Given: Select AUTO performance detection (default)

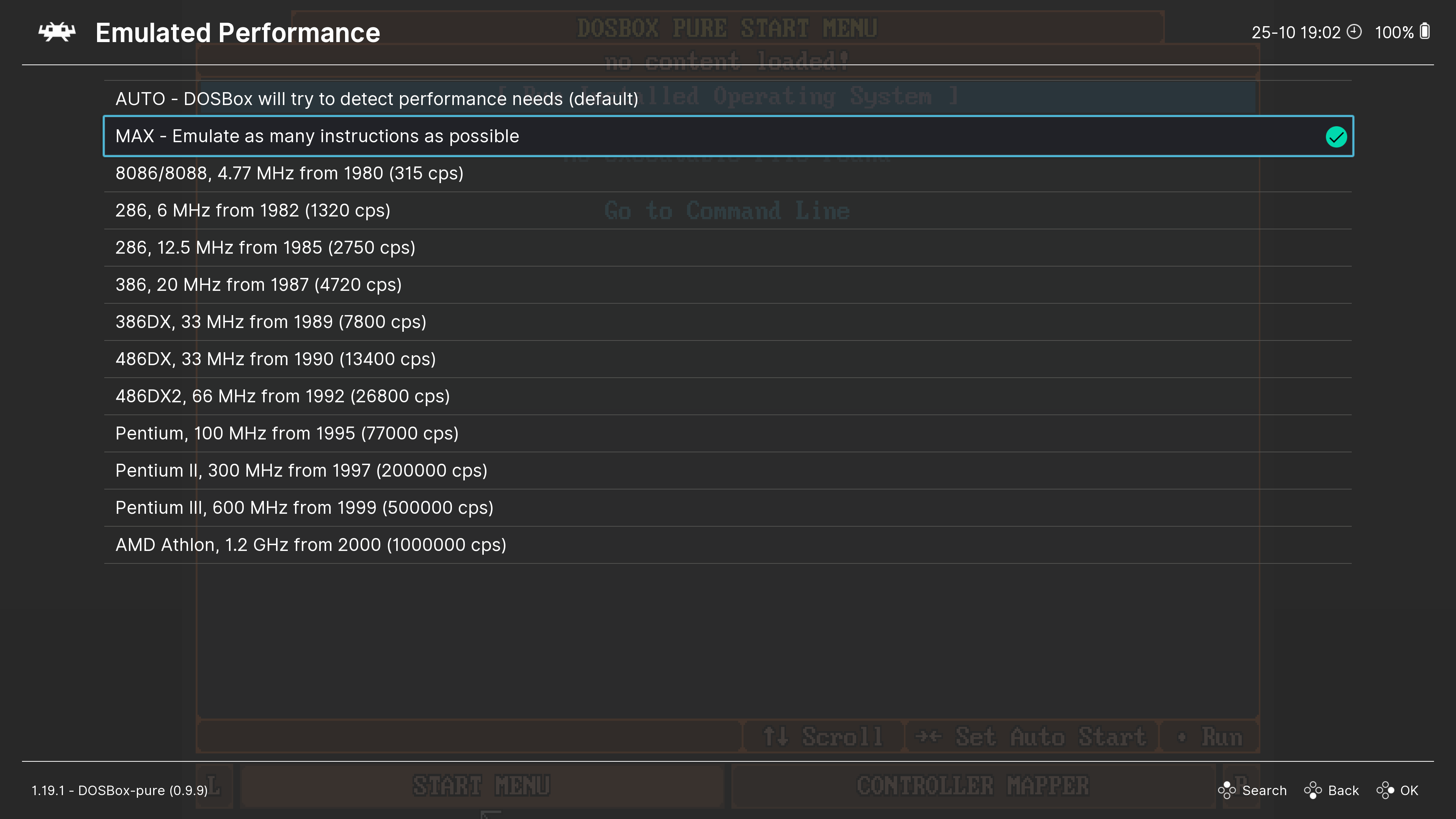Looking at the screenshot, I should click(x=728, y=99).
